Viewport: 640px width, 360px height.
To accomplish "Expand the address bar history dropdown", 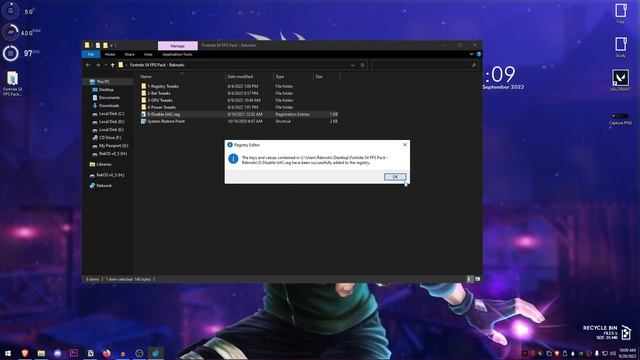I will pyautogui.click(x=352, y=65).
